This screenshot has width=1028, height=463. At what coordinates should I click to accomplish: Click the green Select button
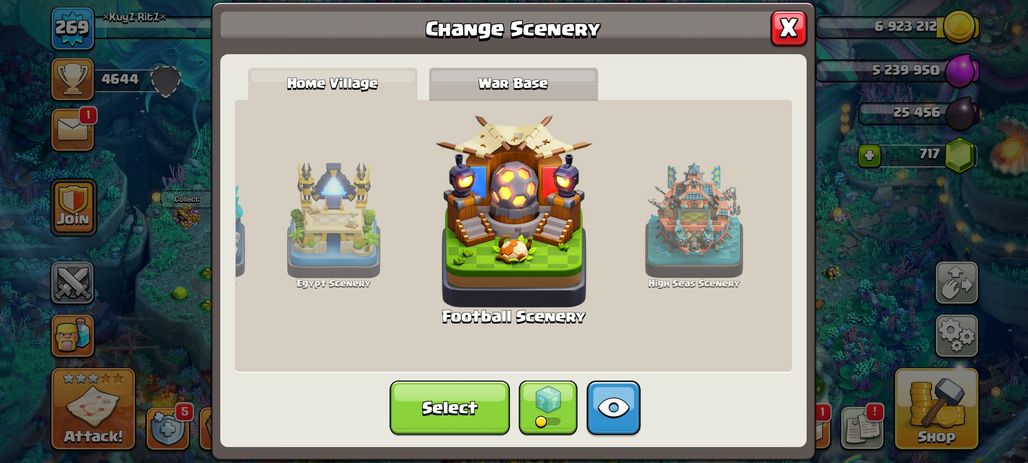(x=450, y=407)
